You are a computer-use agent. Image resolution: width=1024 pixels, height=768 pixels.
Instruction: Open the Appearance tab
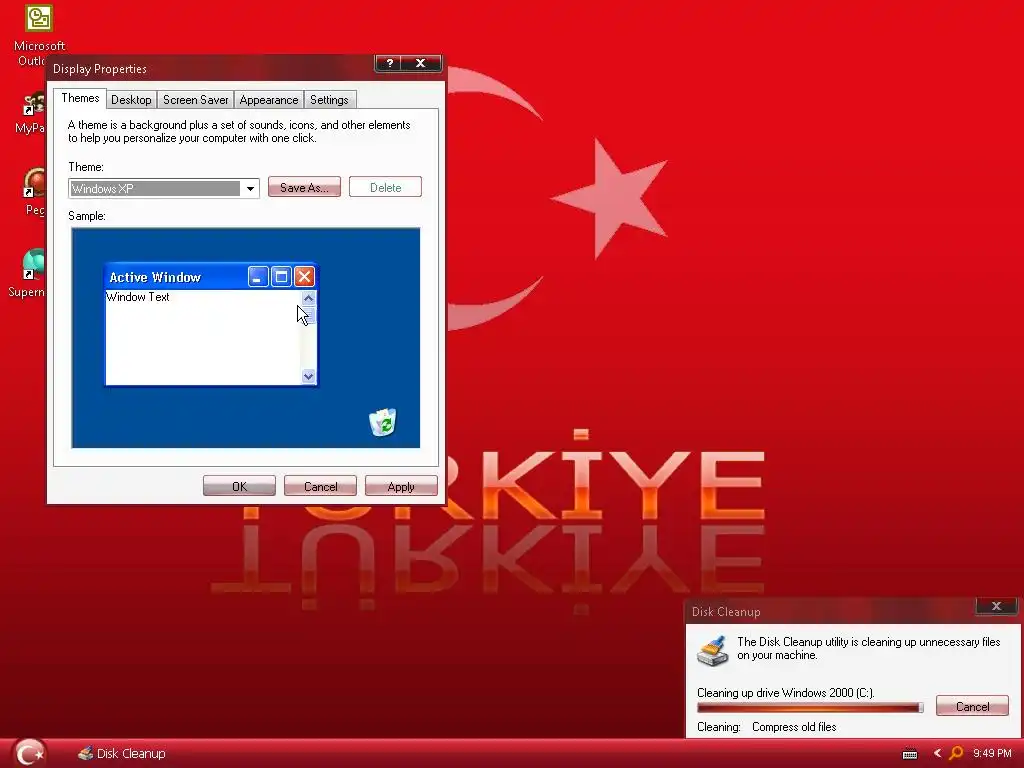[x=268, y=100]
